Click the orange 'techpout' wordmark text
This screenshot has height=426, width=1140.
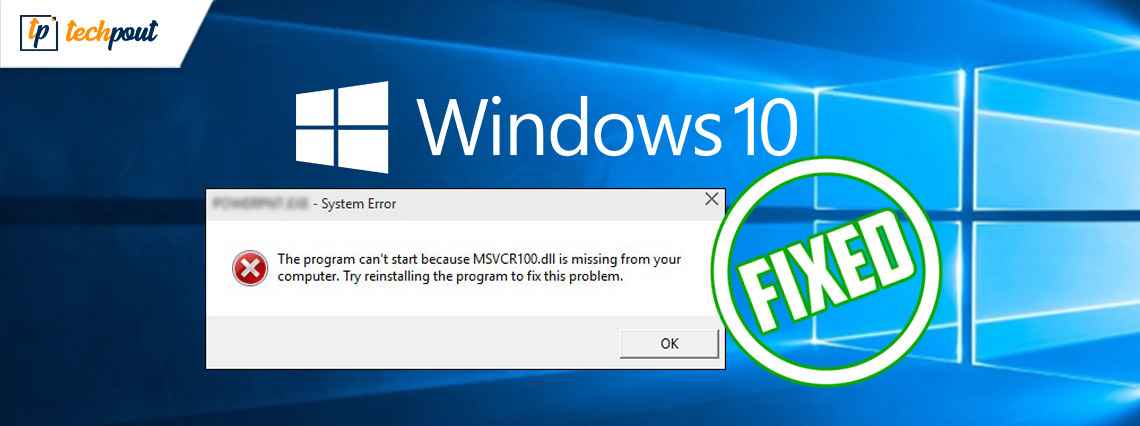tap(111, 33)
